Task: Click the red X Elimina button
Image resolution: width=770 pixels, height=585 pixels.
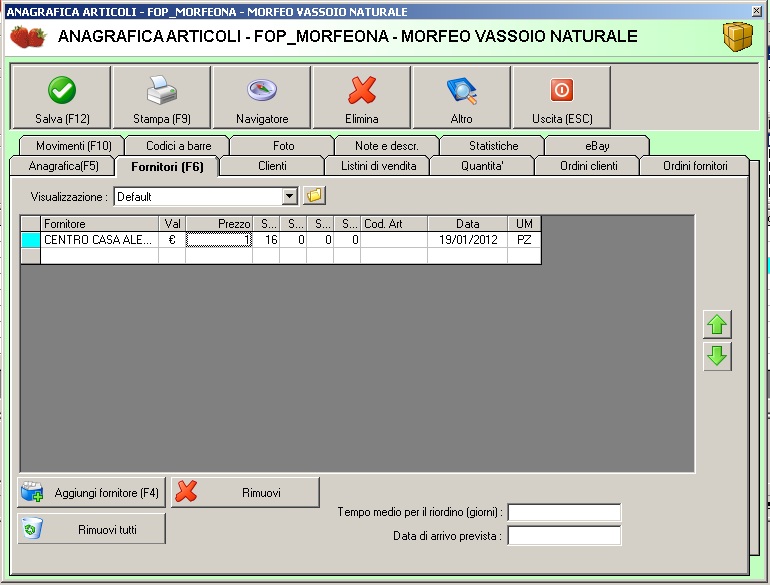Action: [361, 98]
